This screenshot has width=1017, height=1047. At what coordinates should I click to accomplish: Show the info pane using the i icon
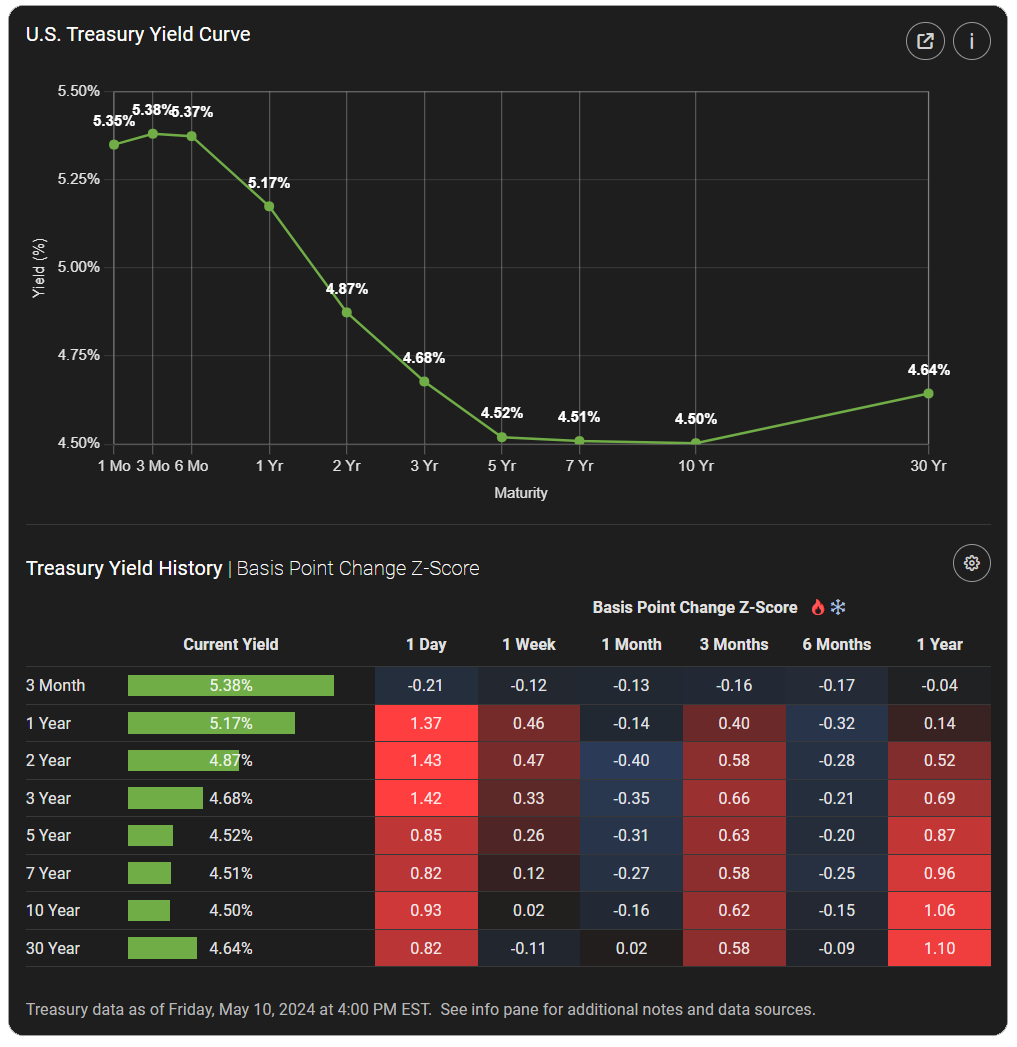(x=971, y=41)
